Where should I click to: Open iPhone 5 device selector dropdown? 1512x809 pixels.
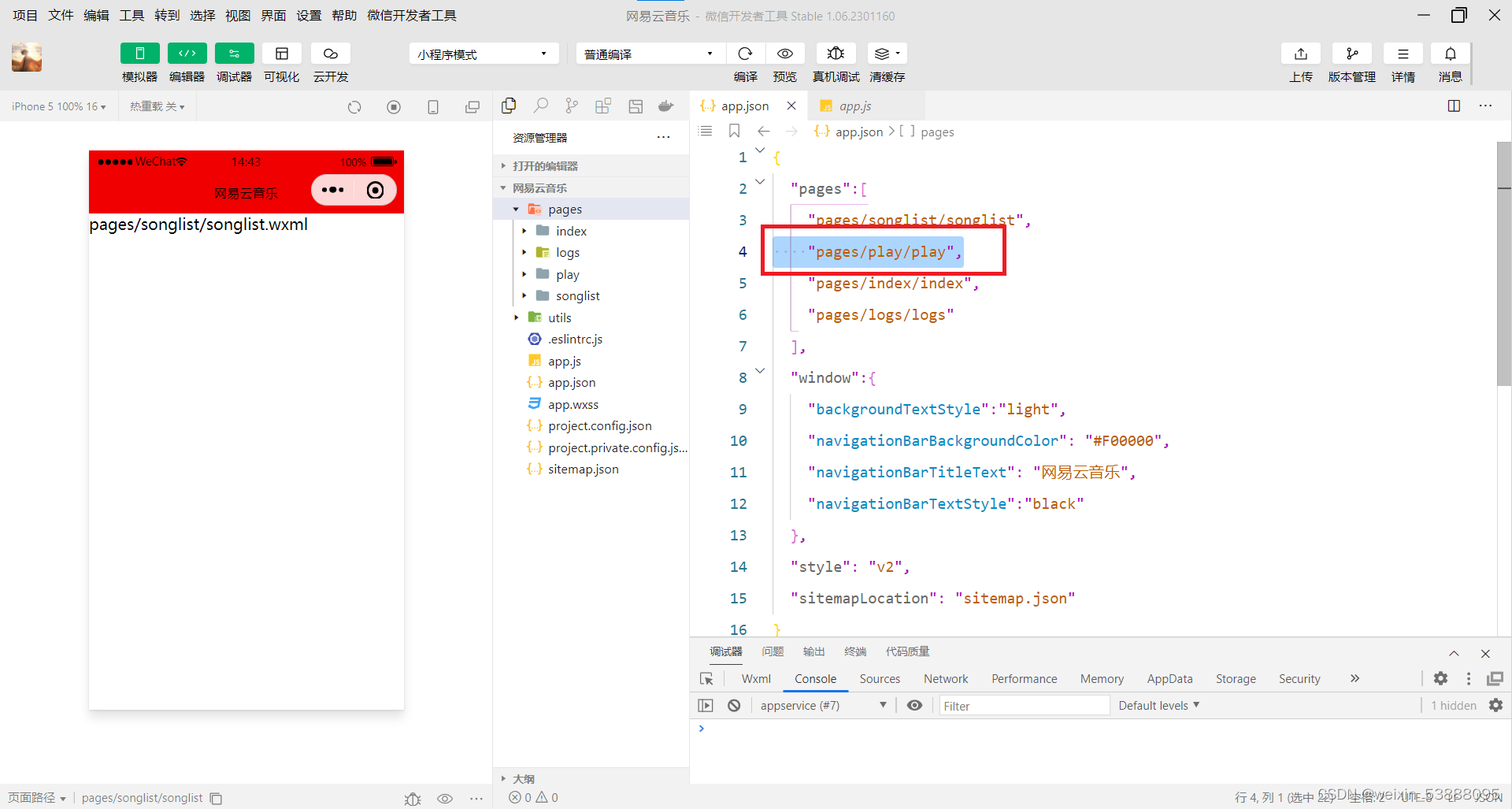[x=59, y=106]
